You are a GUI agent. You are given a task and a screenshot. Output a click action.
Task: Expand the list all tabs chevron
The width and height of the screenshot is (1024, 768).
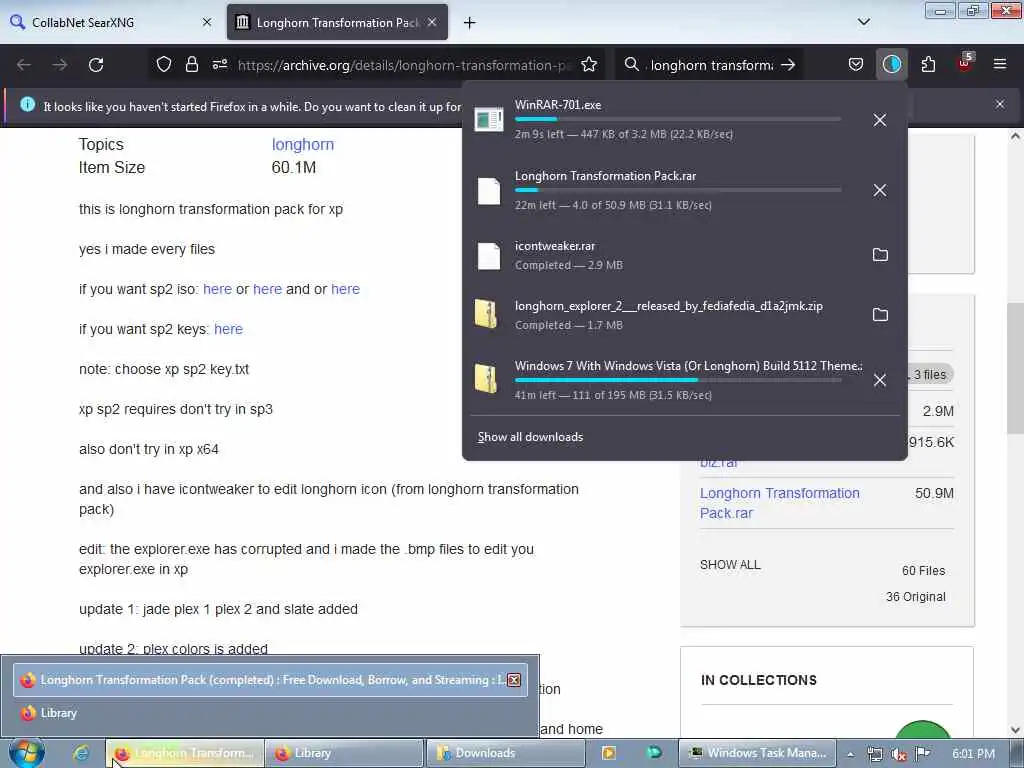pyautogui.click(x=863, y=22)
